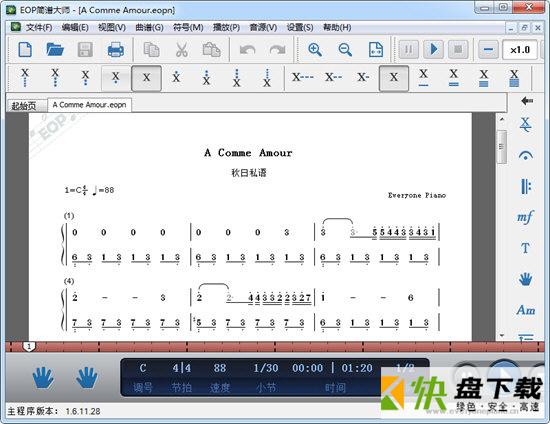The width and height of the screenshot is (550, 424).
Task: Open fingering hand tool in side panel
Action: (x=525, y=279)
